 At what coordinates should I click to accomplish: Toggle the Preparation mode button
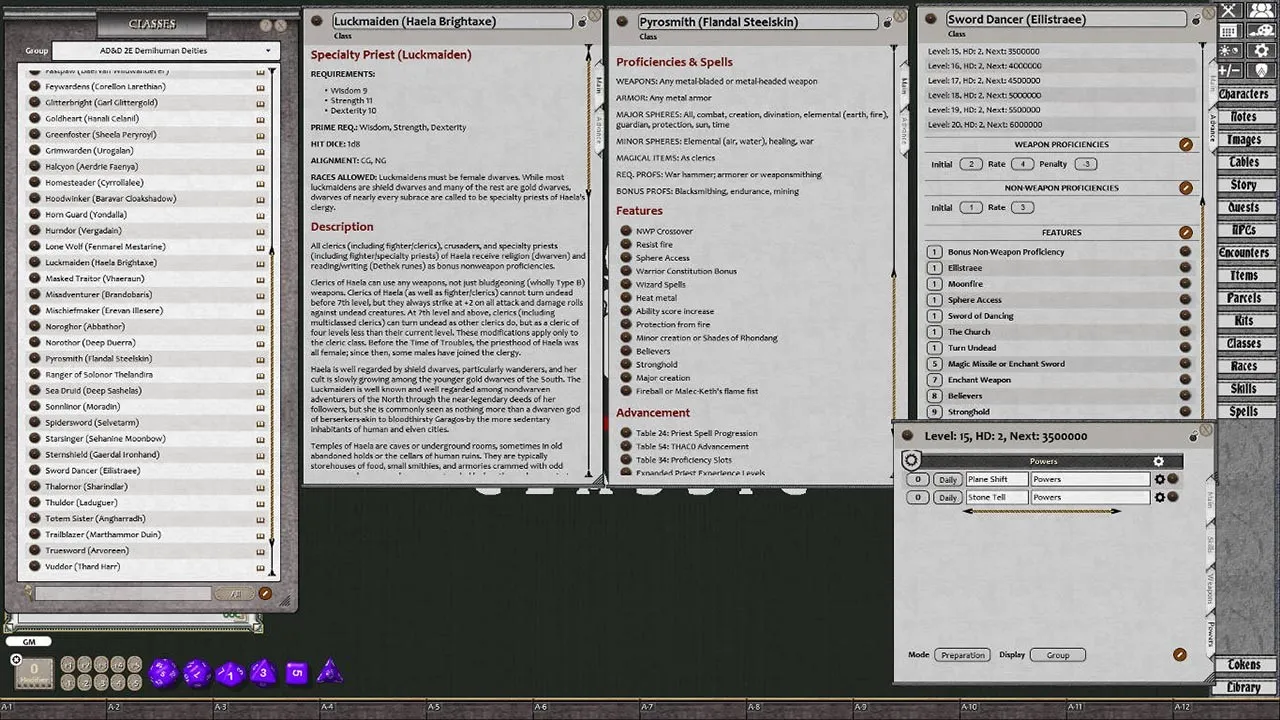pyautogui.click(x=963, y=655)
